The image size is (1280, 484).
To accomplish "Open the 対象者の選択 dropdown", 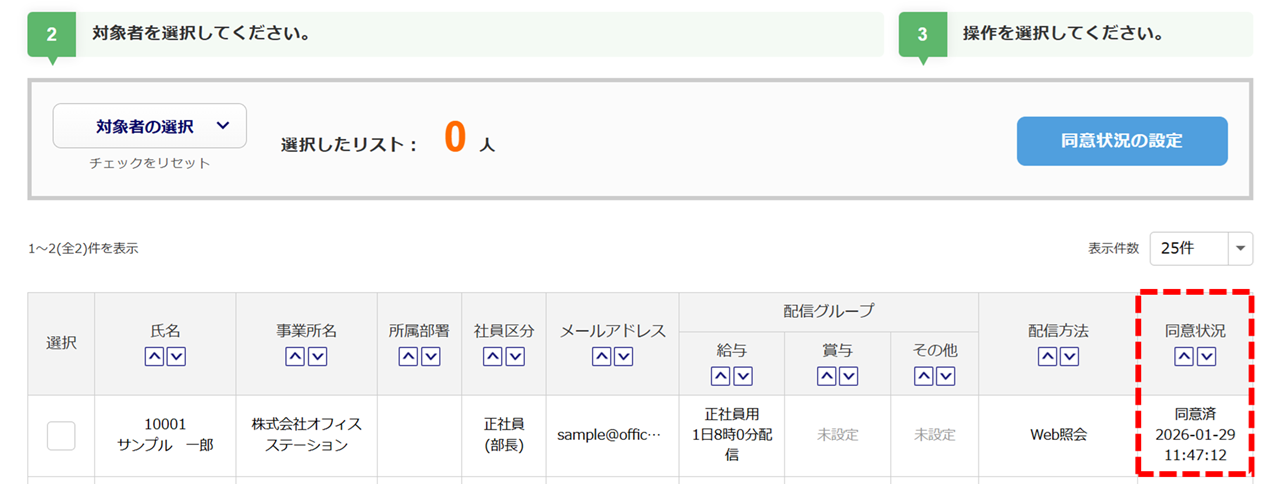I will pyautogui.click(x=150, y=126).
